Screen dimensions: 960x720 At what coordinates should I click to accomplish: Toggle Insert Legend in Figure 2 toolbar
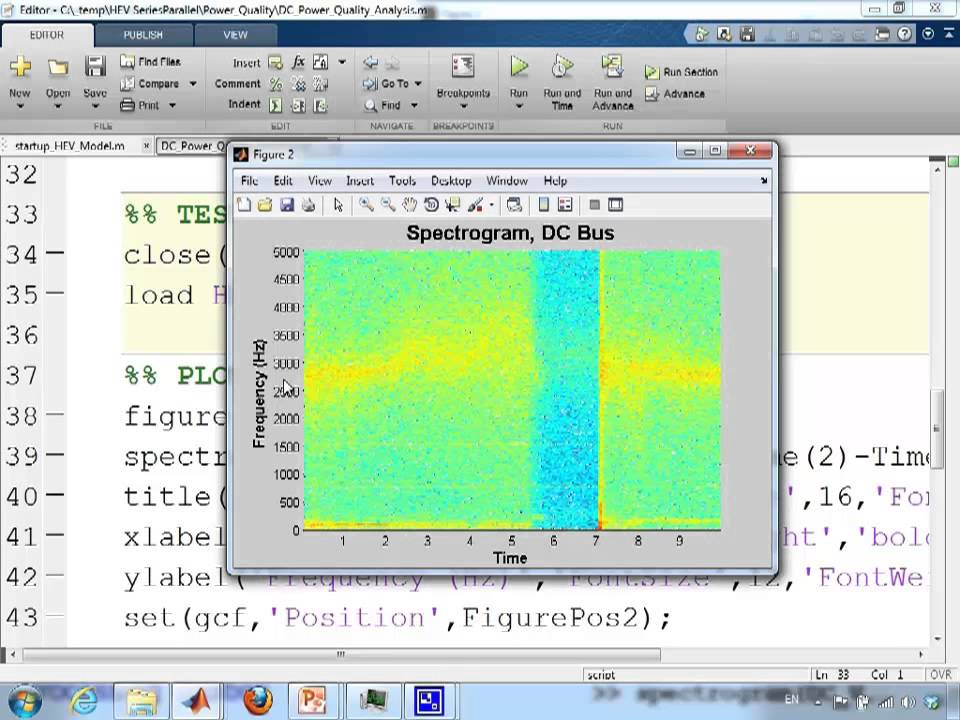pos(565,205)
